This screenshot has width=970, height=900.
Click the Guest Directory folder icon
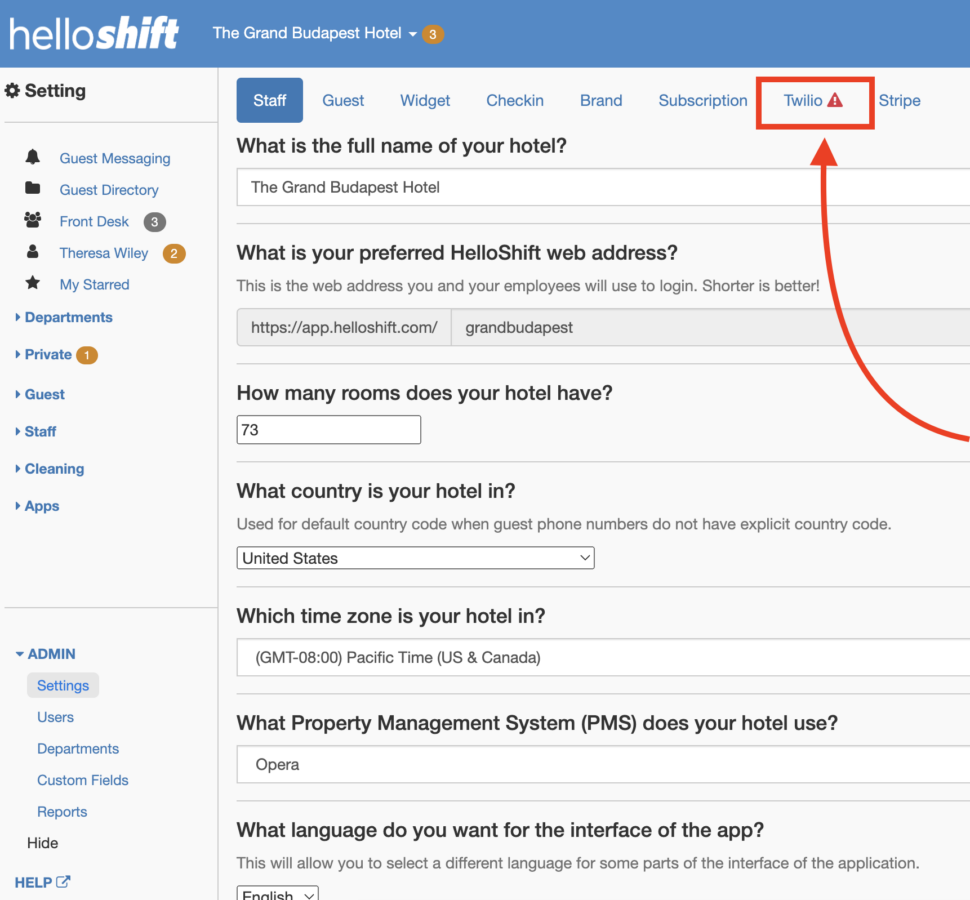33,188
